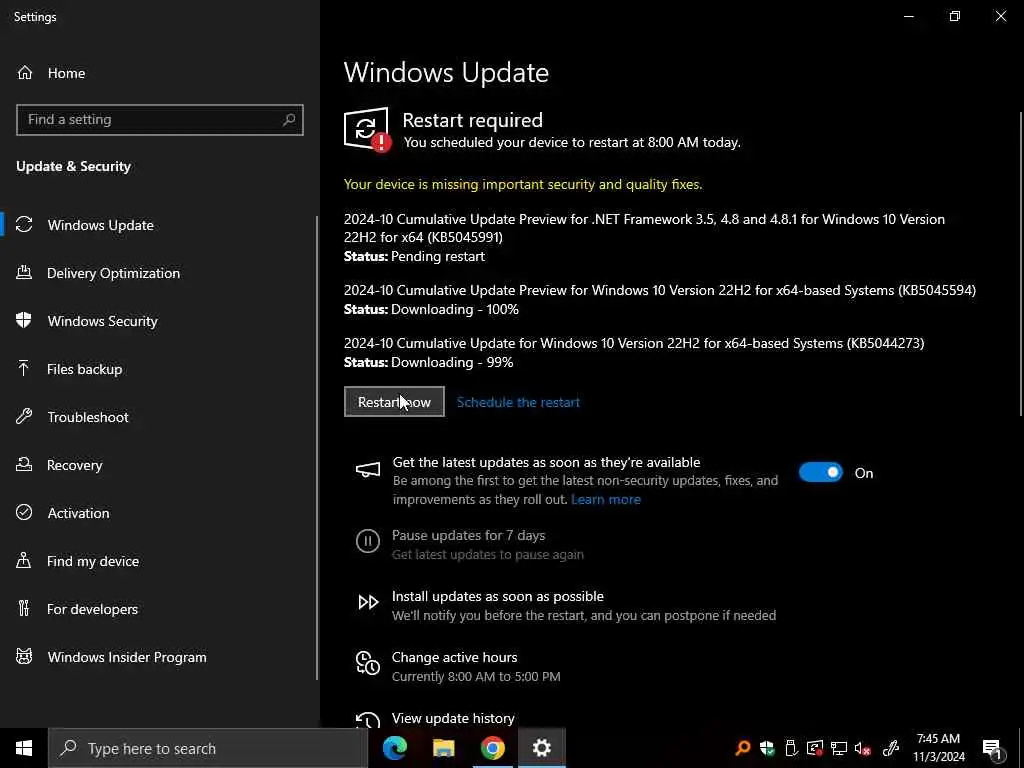Click the KB5045991 .NET Framework update text
Screen dimensions: 1024x768
(x=644, y=228)
